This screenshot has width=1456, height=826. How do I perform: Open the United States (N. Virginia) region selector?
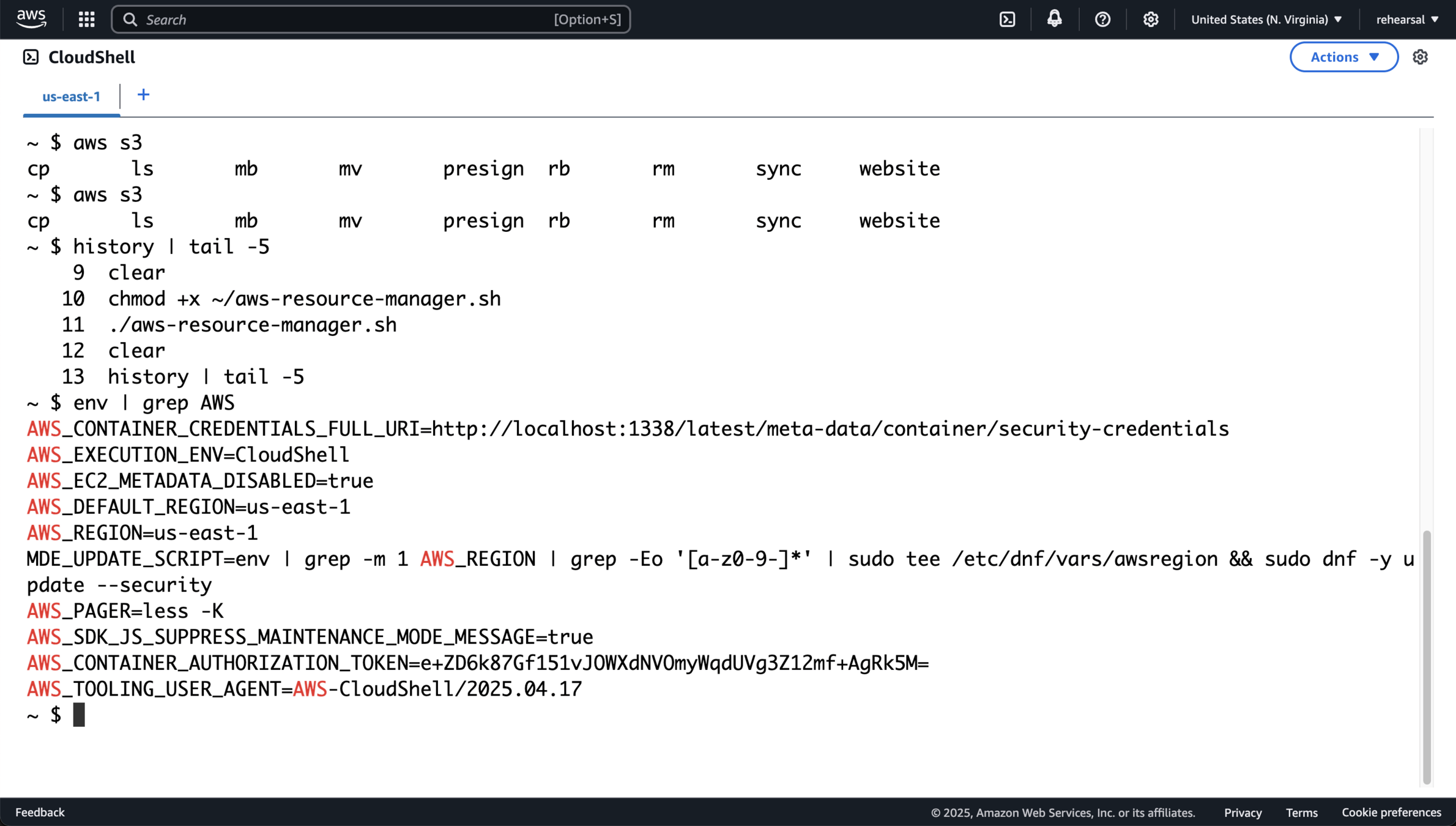tap(1266, 20)
